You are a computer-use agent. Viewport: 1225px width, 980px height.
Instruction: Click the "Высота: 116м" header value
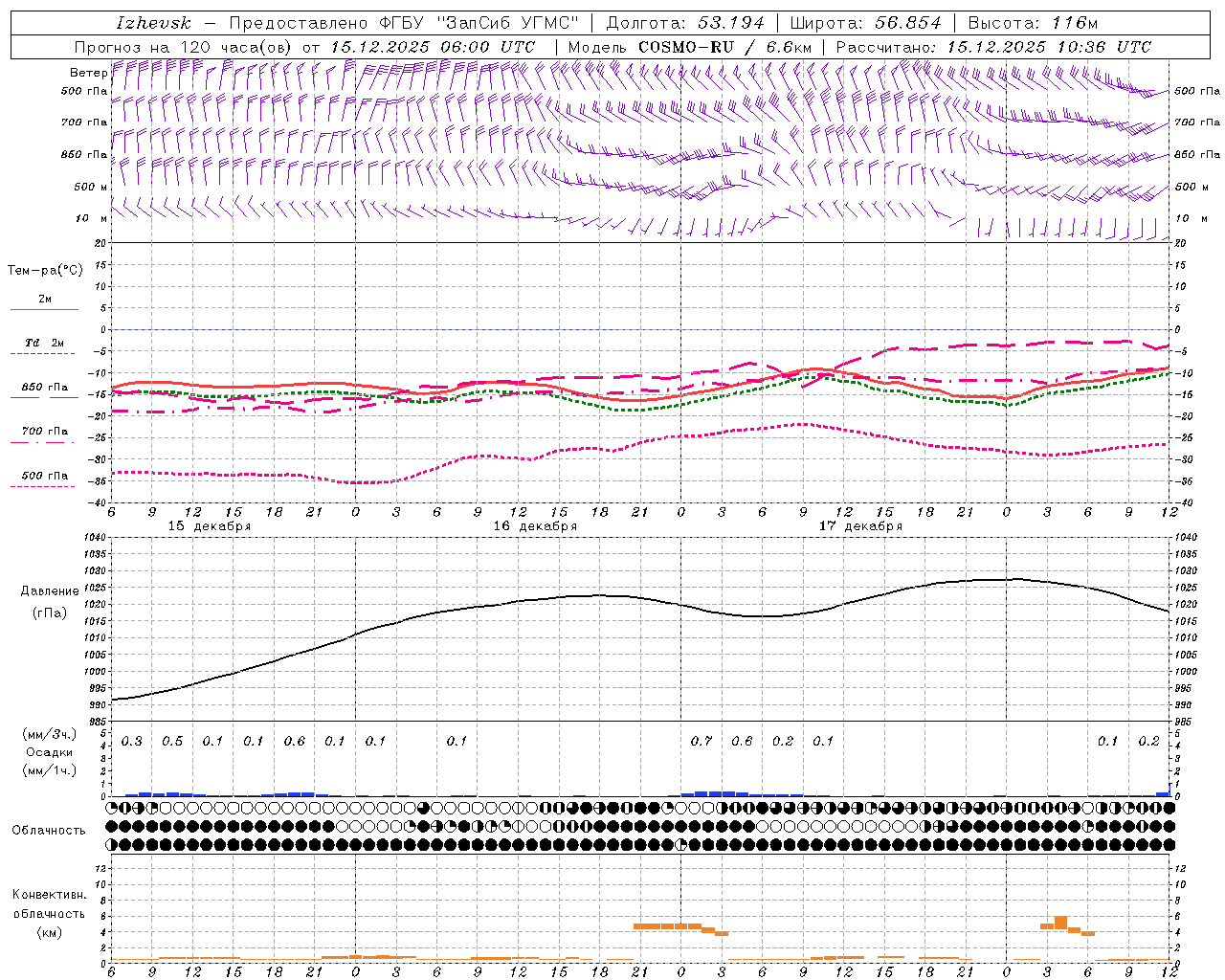coord(1033,23)
